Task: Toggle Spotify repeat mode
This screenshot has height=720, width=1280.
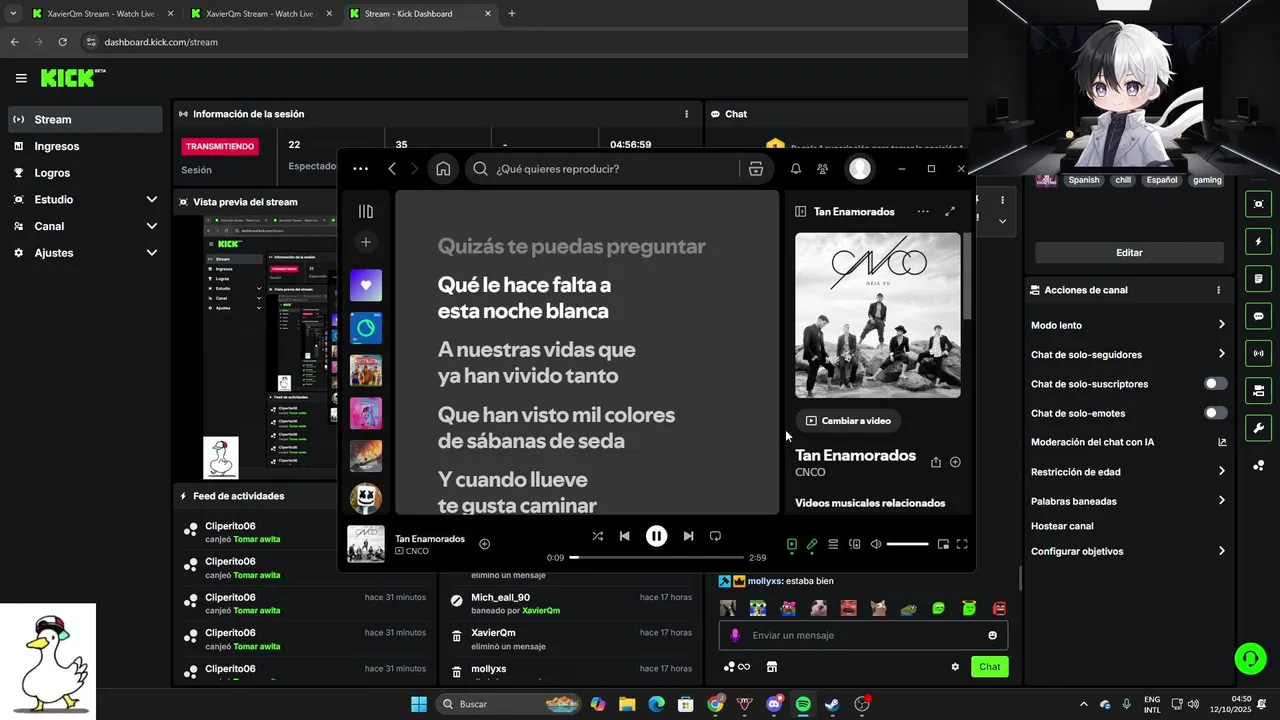Action: [x=715, y=536]
